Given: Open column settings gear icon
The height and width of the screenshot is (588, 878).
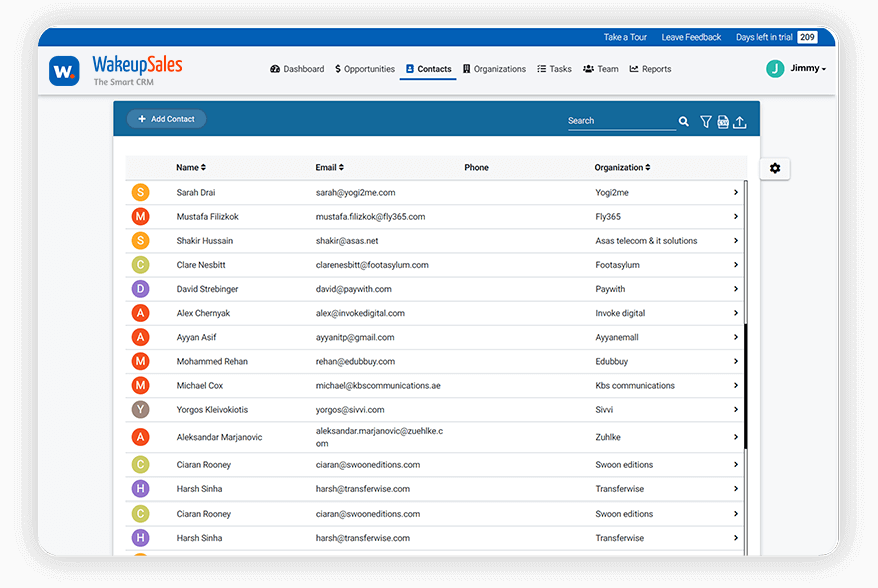Looking at the screenshot, I should click(775, 169).
